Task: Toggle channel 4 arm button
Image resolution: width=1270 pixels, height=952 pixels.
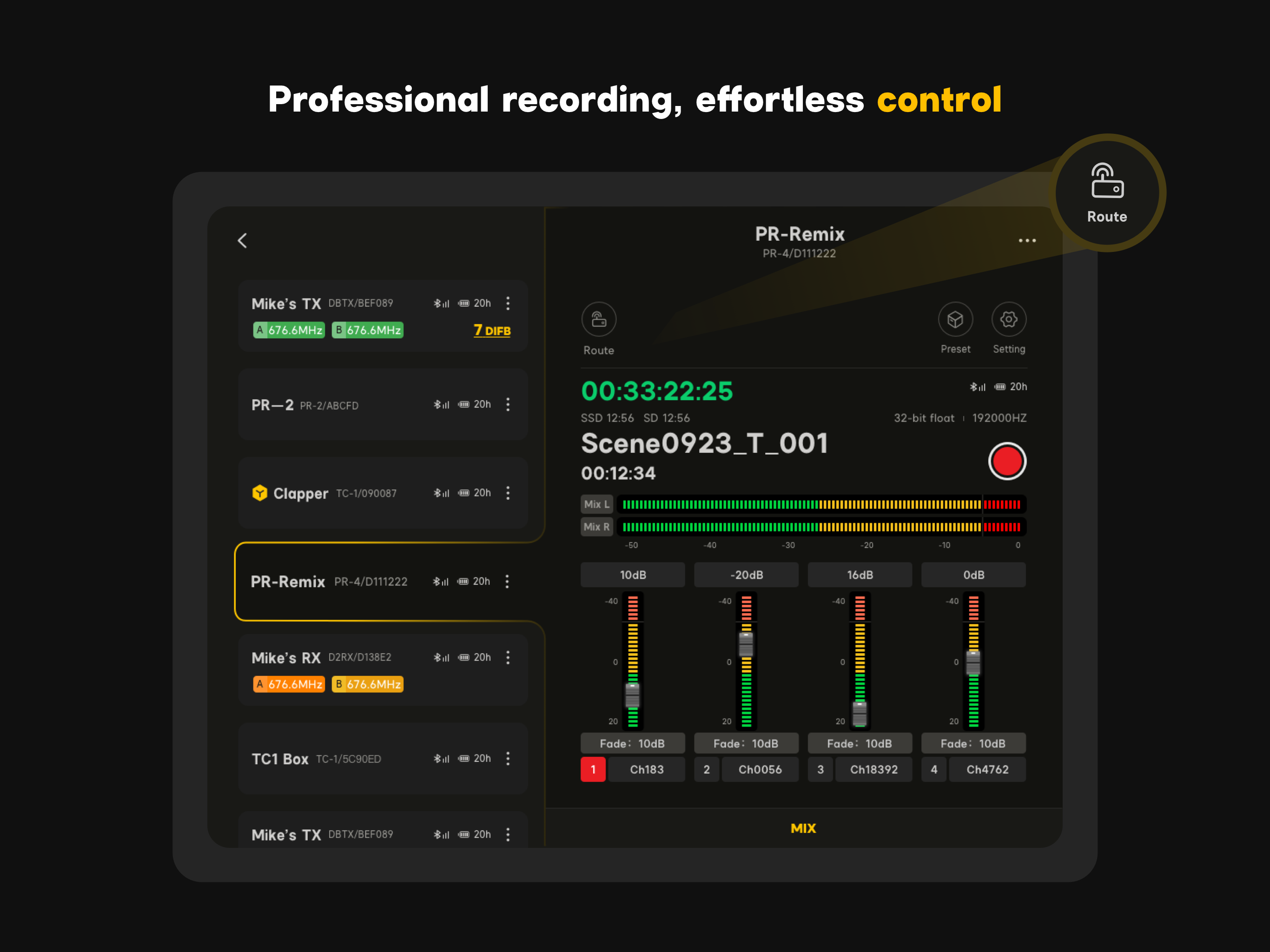Action: point(934,769)
